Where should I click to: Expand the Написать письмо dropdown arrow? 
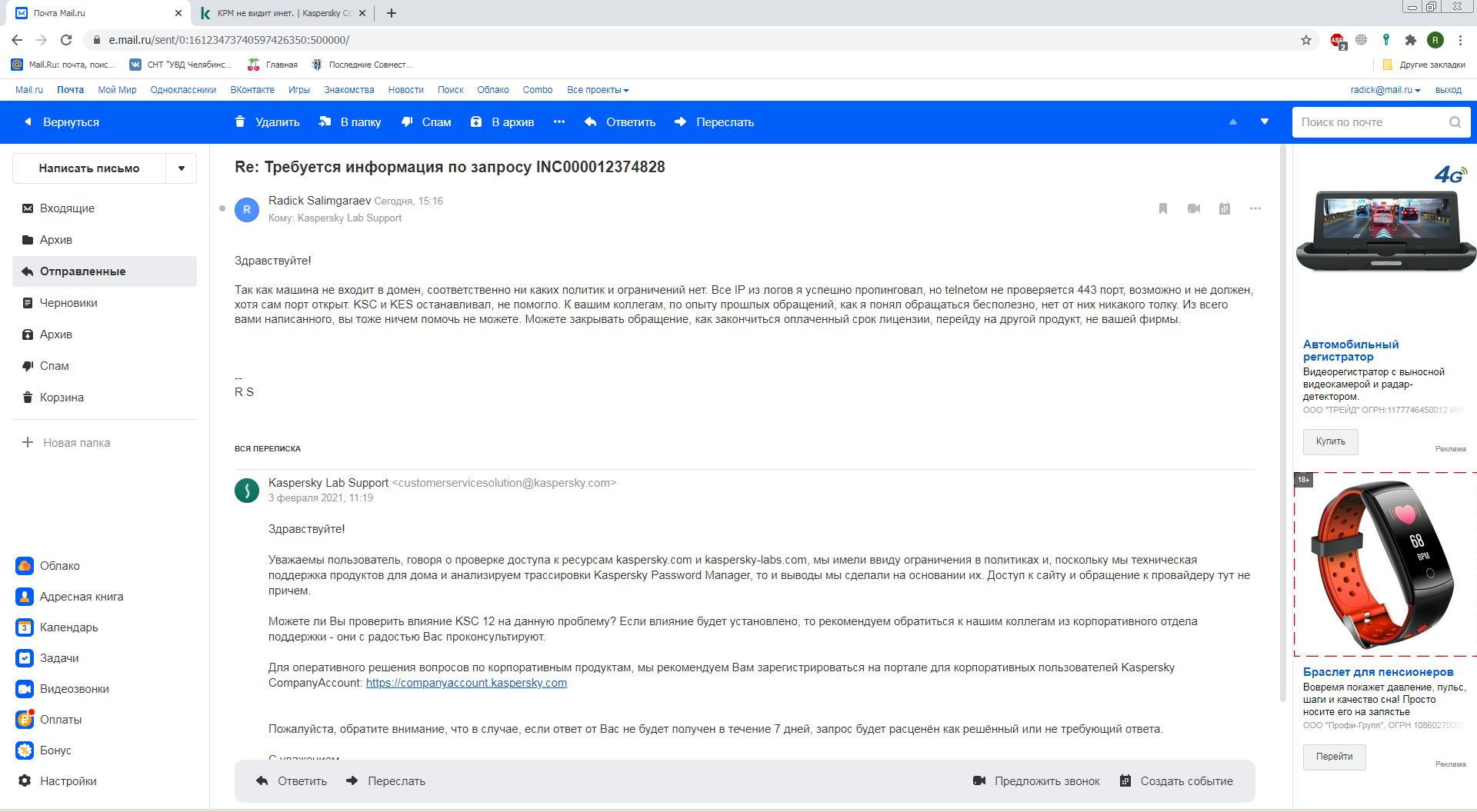pos(182,168)
